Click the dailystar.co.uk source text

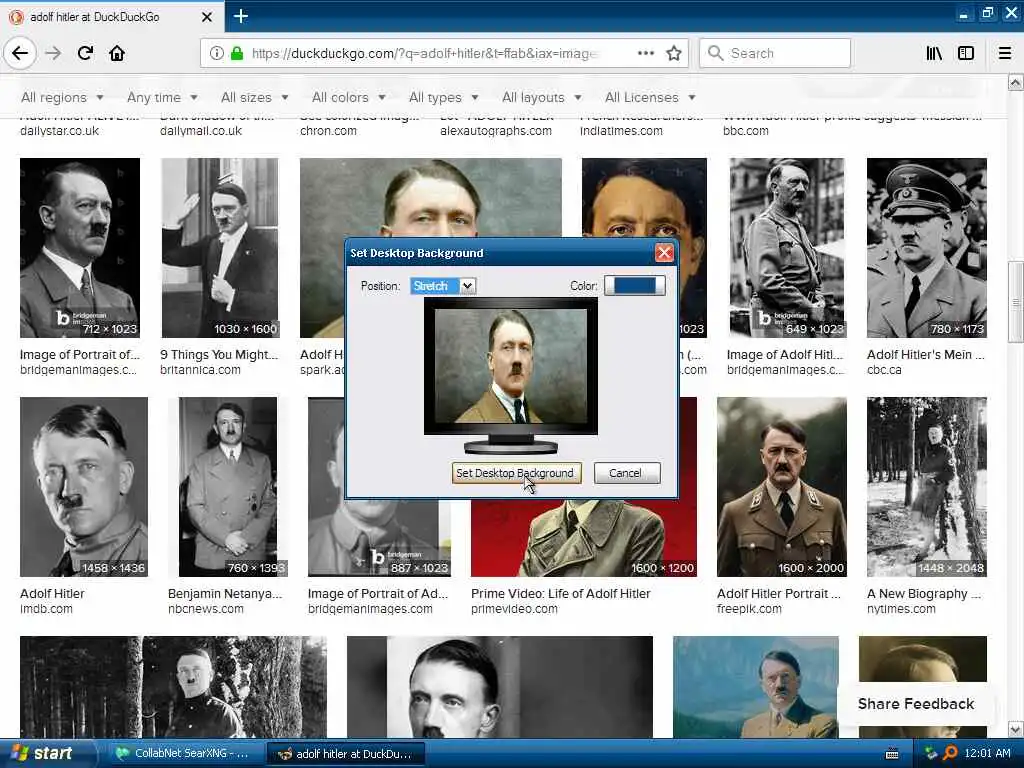59,131
